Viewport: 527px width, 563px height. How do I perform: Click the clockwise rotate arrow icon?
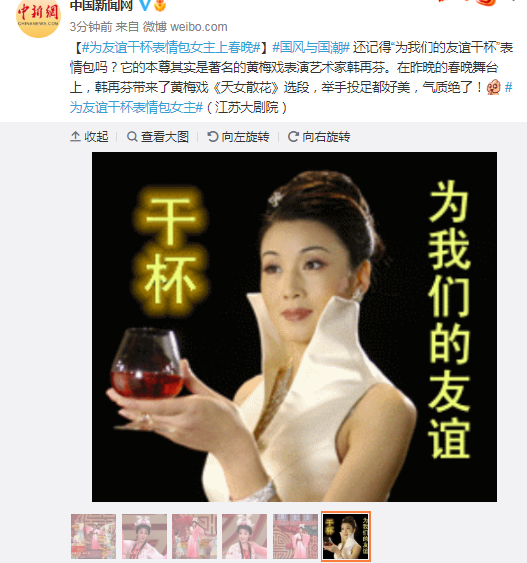tap(293, 137)
